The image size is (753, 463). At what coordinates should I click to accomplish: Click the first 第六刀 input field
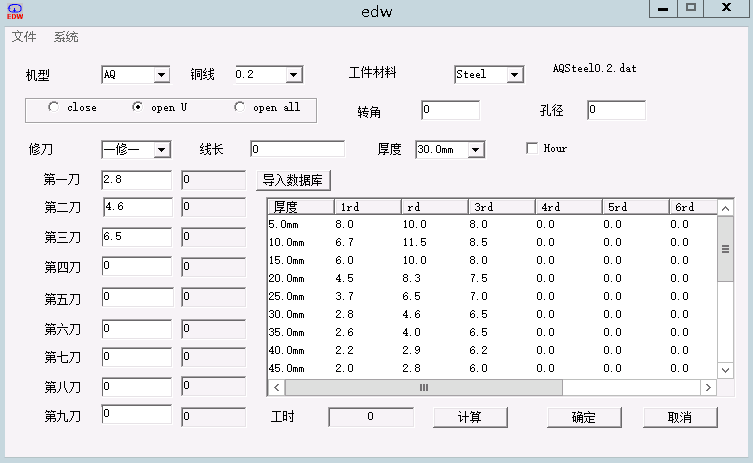tap(136, 329)
